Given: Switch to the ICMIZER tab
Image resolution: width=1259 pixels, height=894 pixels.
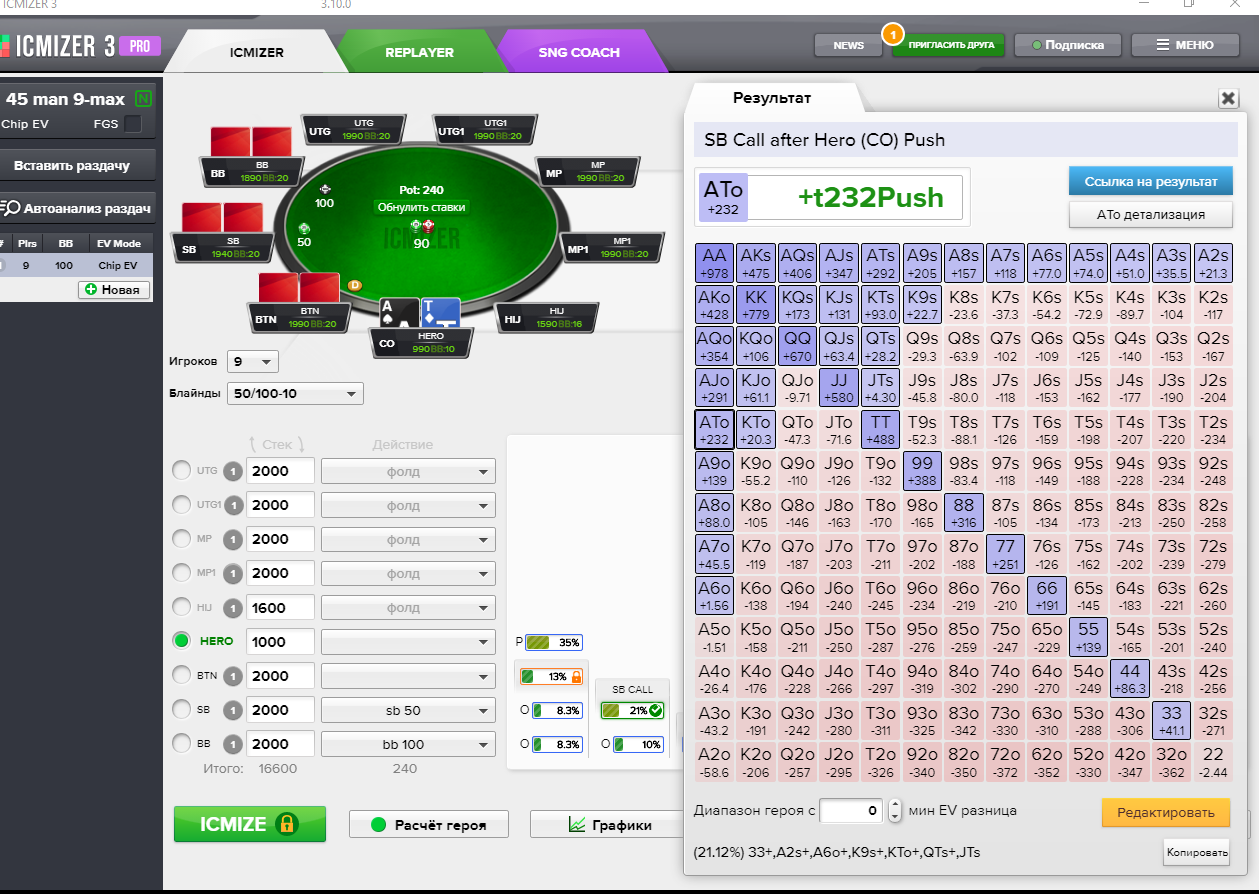Looking at the screenshot, I should pos(257,52).
